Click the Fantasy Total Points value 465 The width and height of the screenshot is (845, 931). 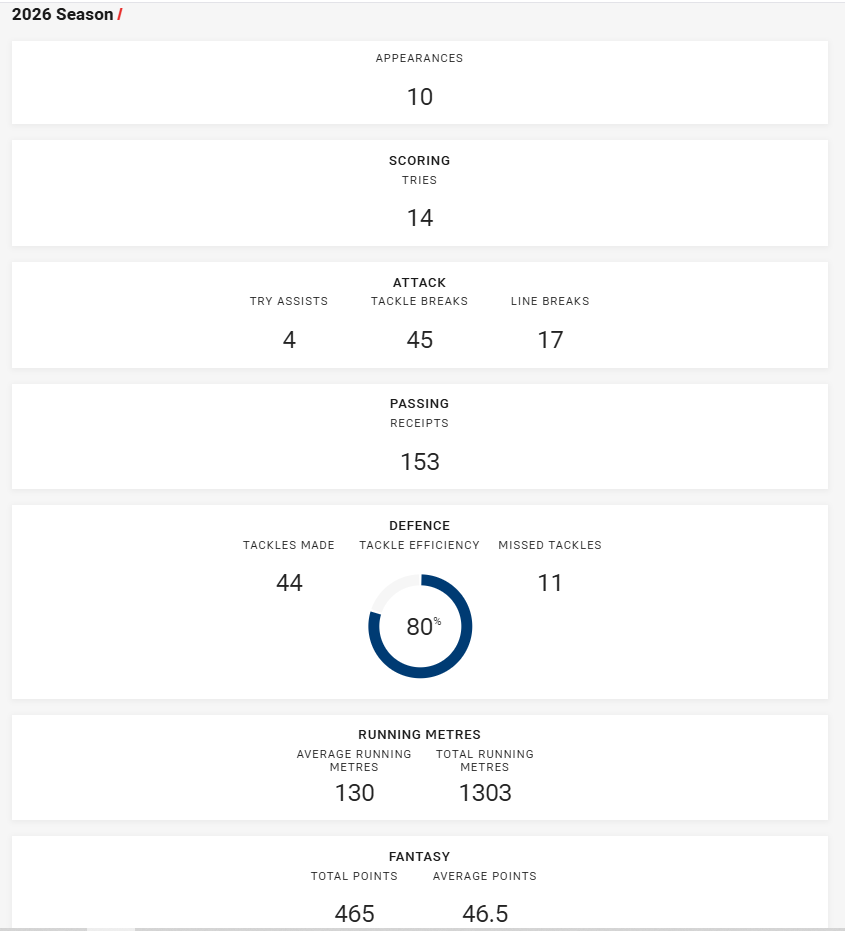pos(355,914)
